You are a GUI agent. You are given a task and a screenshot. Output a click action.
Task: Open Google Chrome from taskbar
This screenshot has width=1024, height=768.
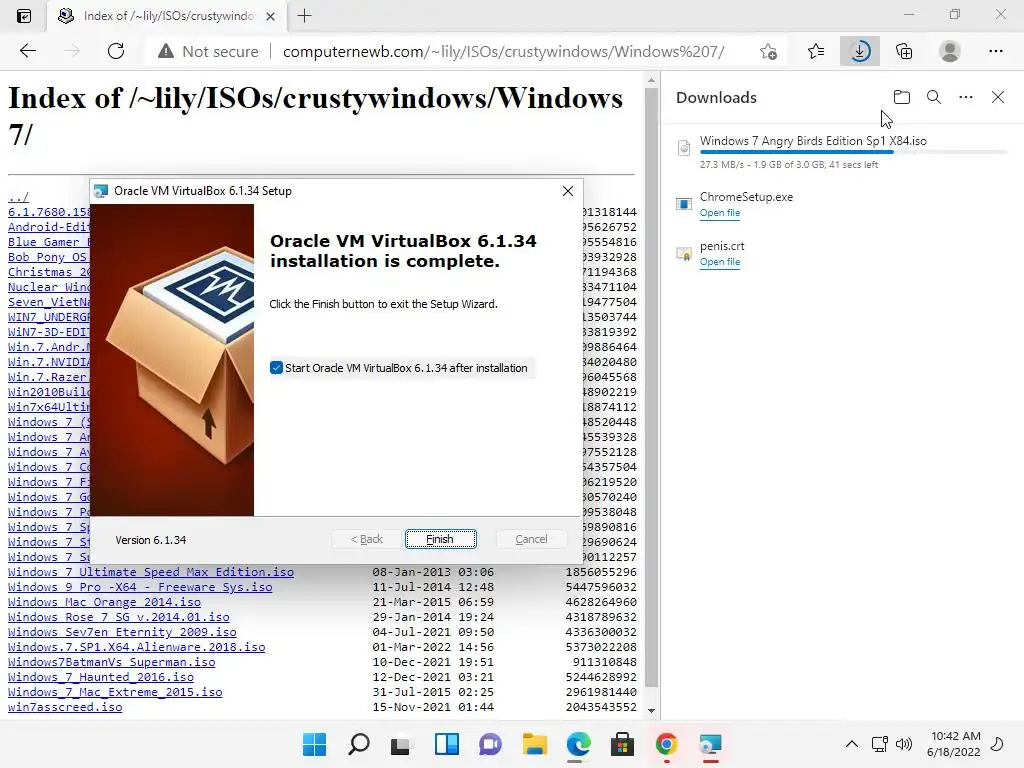click(x=666, y=744)
